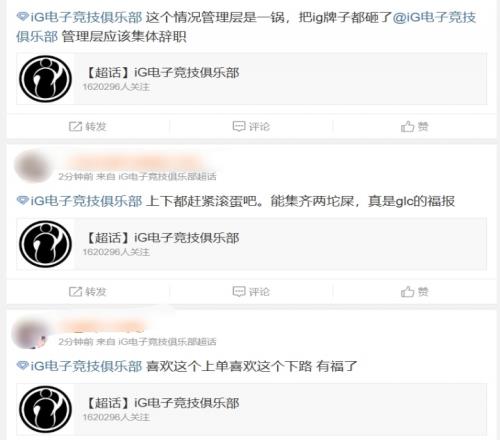The width and height of the screenshot is (500, 440).
Task: Open the iG电子竞技俱乐部 topic tag in first post
Action: click(79, 17)
